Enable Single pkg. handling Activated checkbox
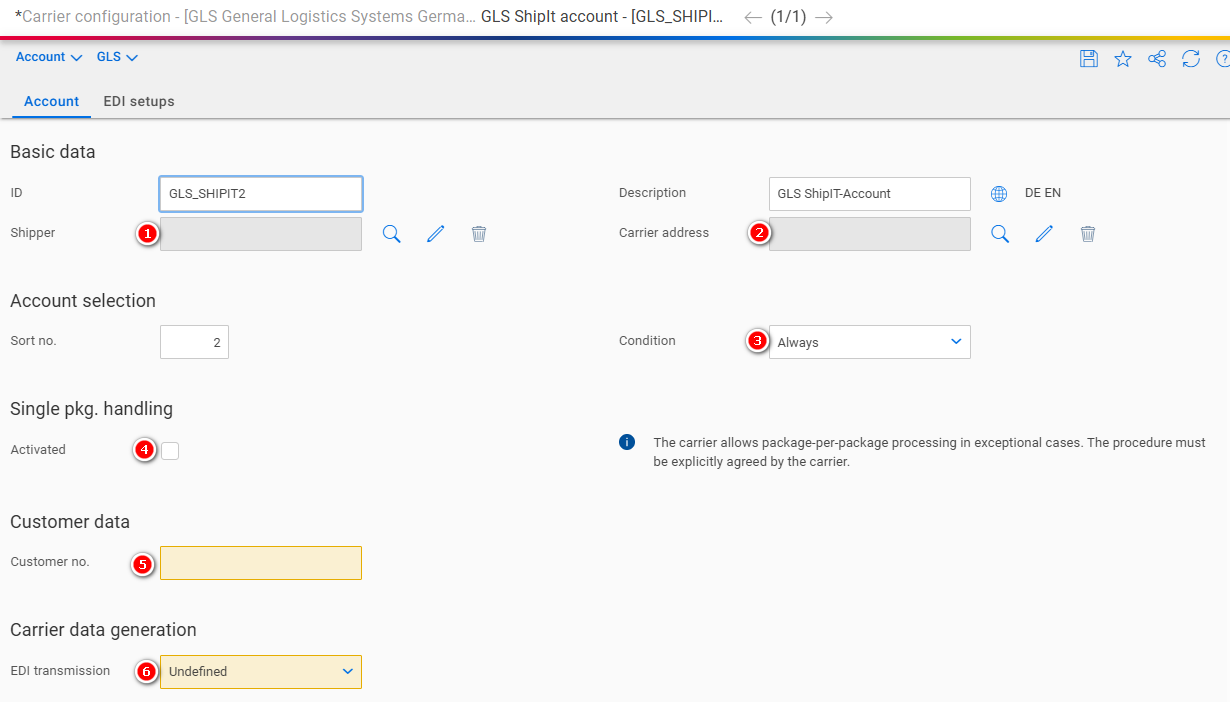 tap(170, 451)
